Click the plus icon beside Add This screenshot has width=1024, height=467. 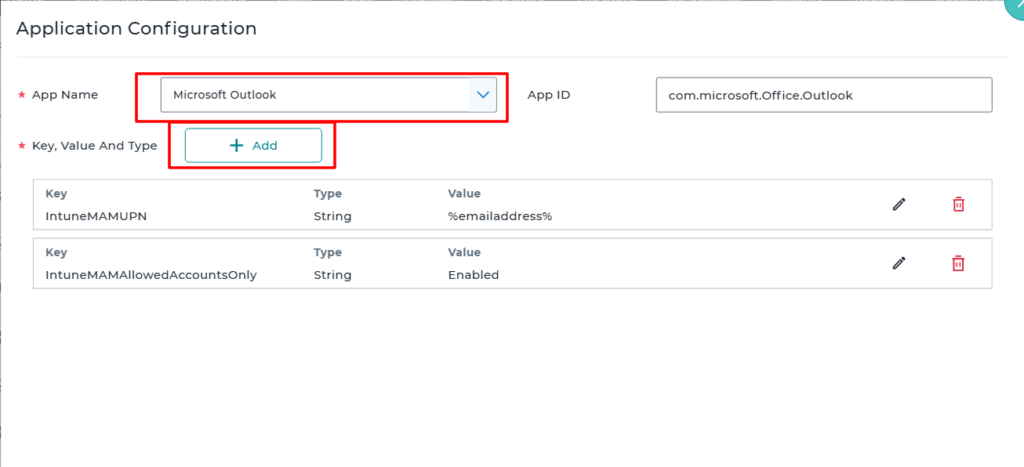236,145
